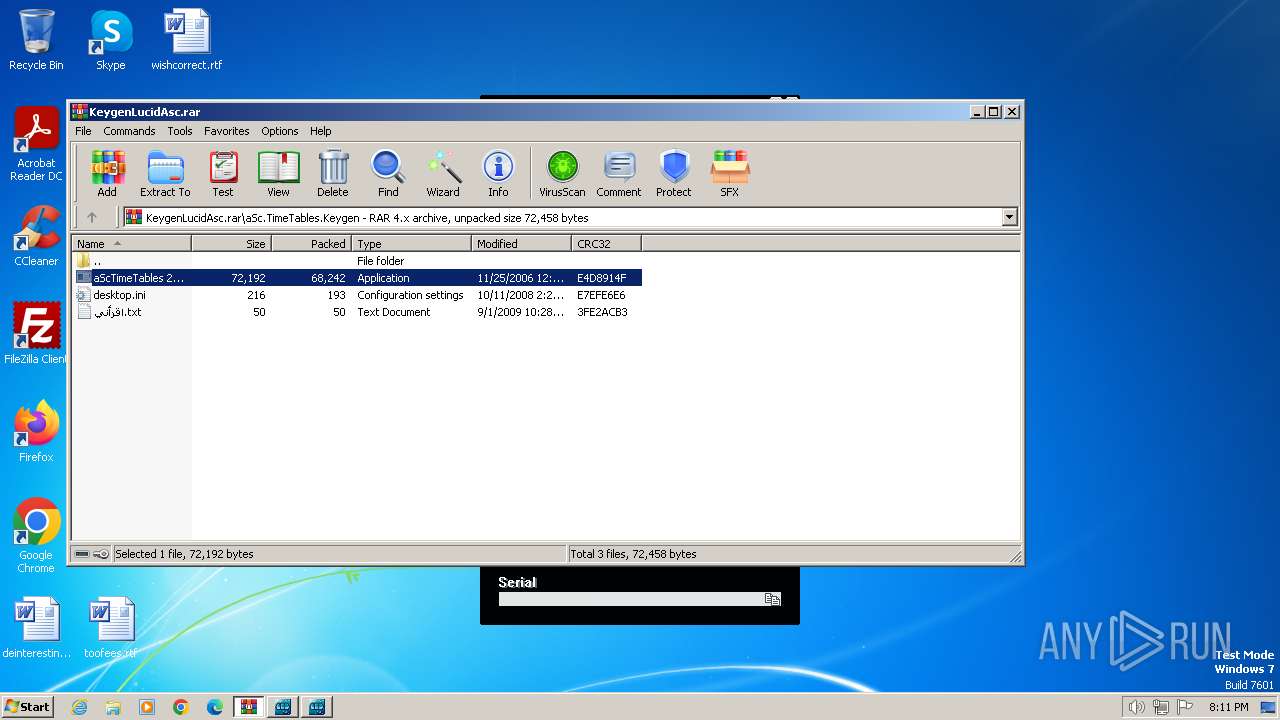Click the Delete trash can icon
This screenshot has width=1280, height=720.
pyautogui.click(x=333, y=174)
